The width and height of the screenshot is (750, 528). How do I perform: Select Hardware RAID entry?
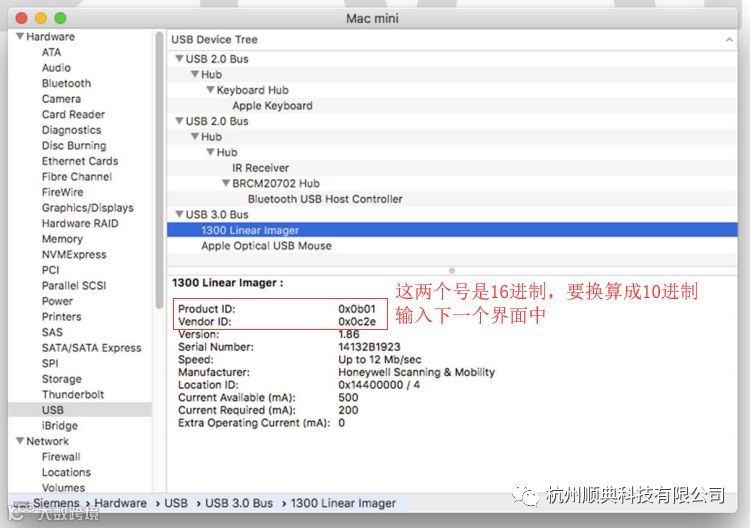coord(80,223)
